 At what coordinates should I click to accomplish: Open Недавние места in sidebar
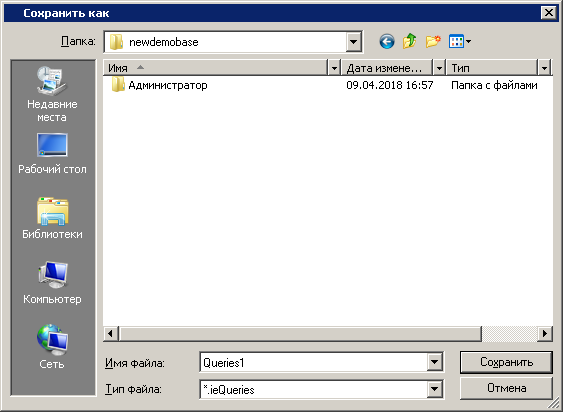pyautogui.click(x=52, y=94)
